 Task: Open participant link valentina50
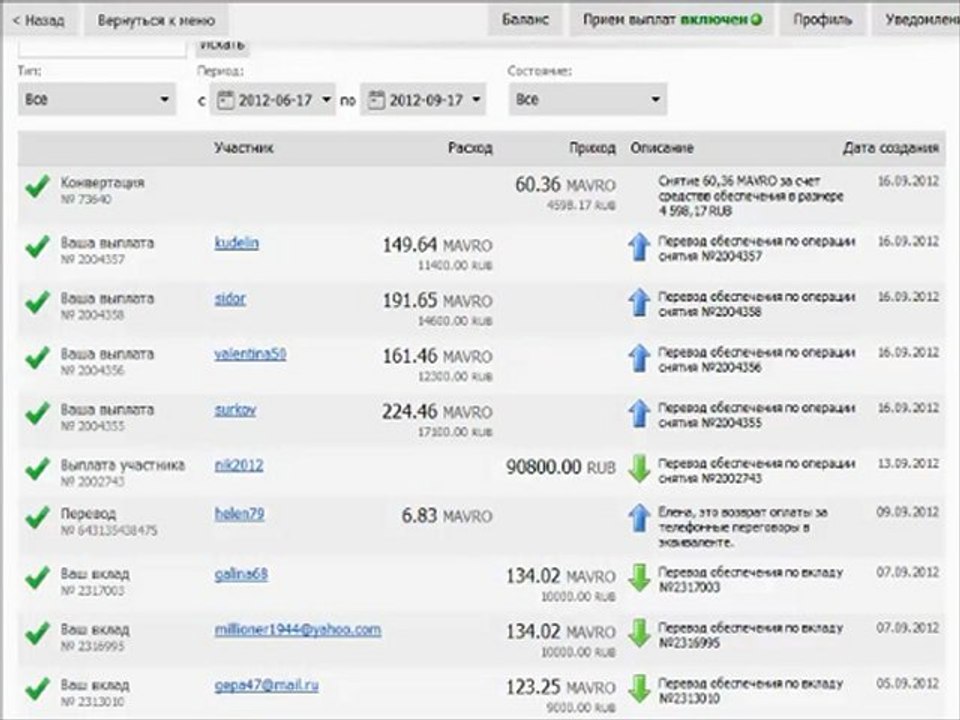coord(250,354)
